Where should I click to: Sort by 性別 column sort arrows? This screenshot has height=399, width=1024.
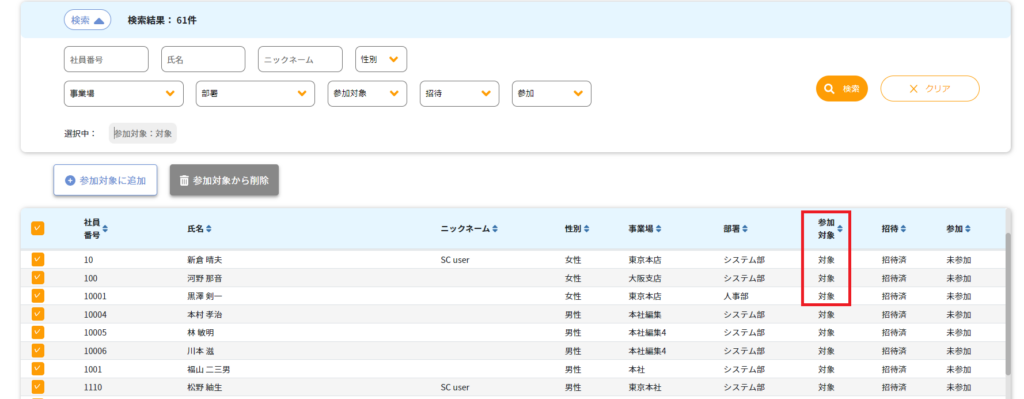pyautogui.click(x=586, y=229)
